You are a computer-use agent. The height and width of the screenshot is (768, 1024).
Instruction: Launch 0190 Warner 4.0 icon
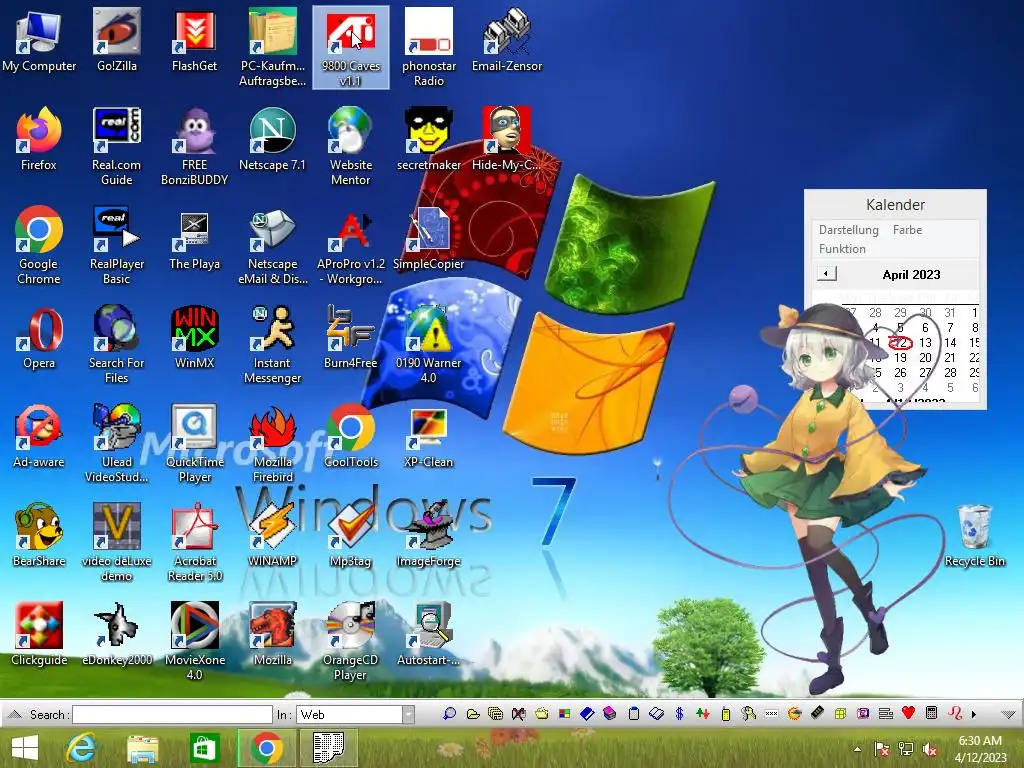[x=428, y=344]
